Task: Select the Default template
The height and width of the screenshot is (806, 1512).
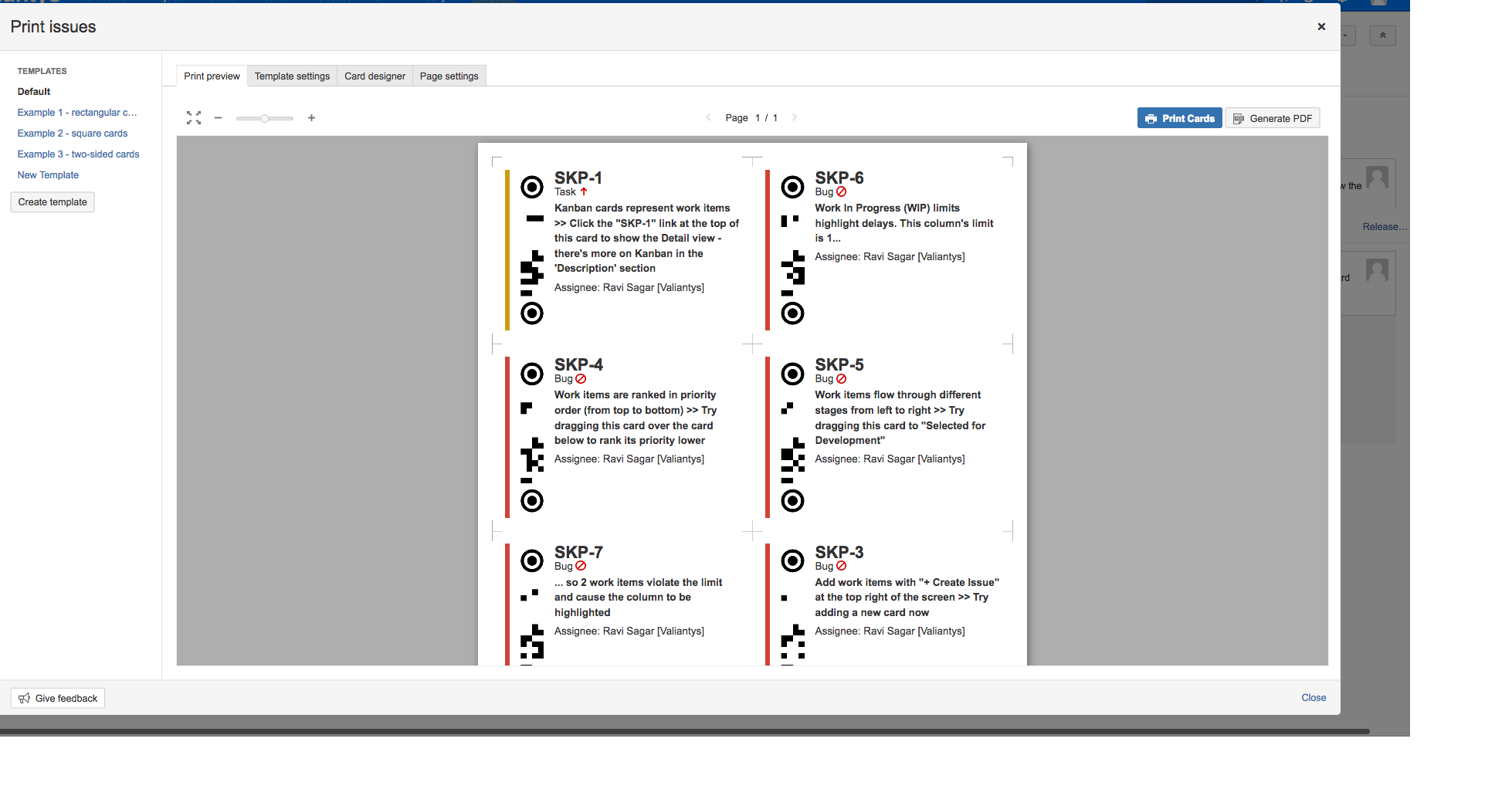Action: 34,91
